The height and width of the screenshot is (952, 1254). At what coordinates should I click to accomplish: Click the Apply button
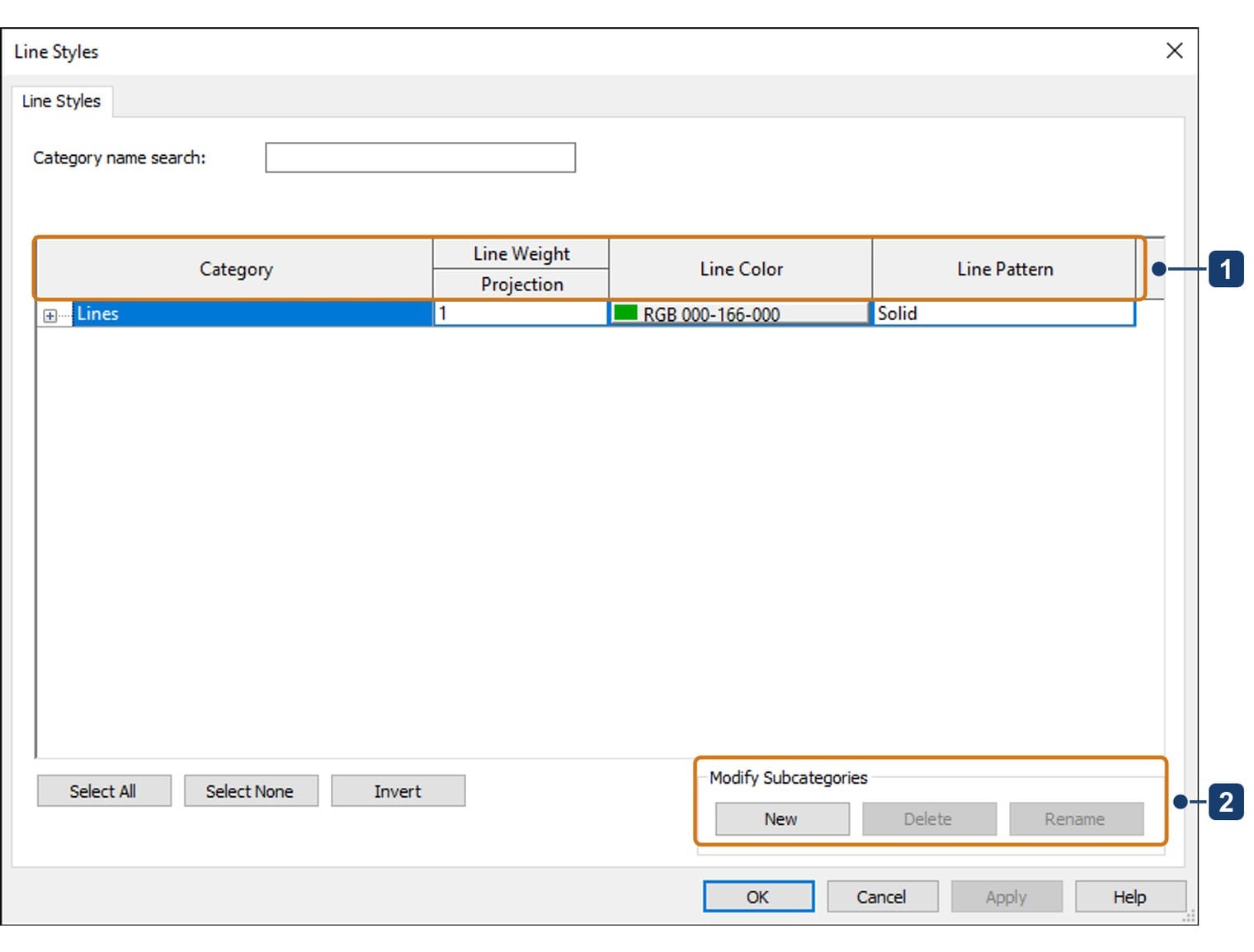(x=1006, y=896)
